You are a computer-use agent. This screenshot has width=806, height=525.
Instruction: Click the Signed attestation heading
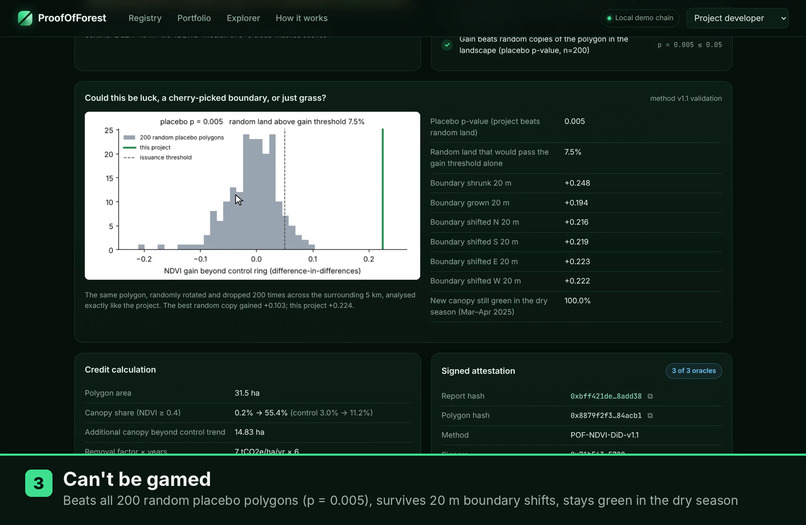tap(478, 371)
